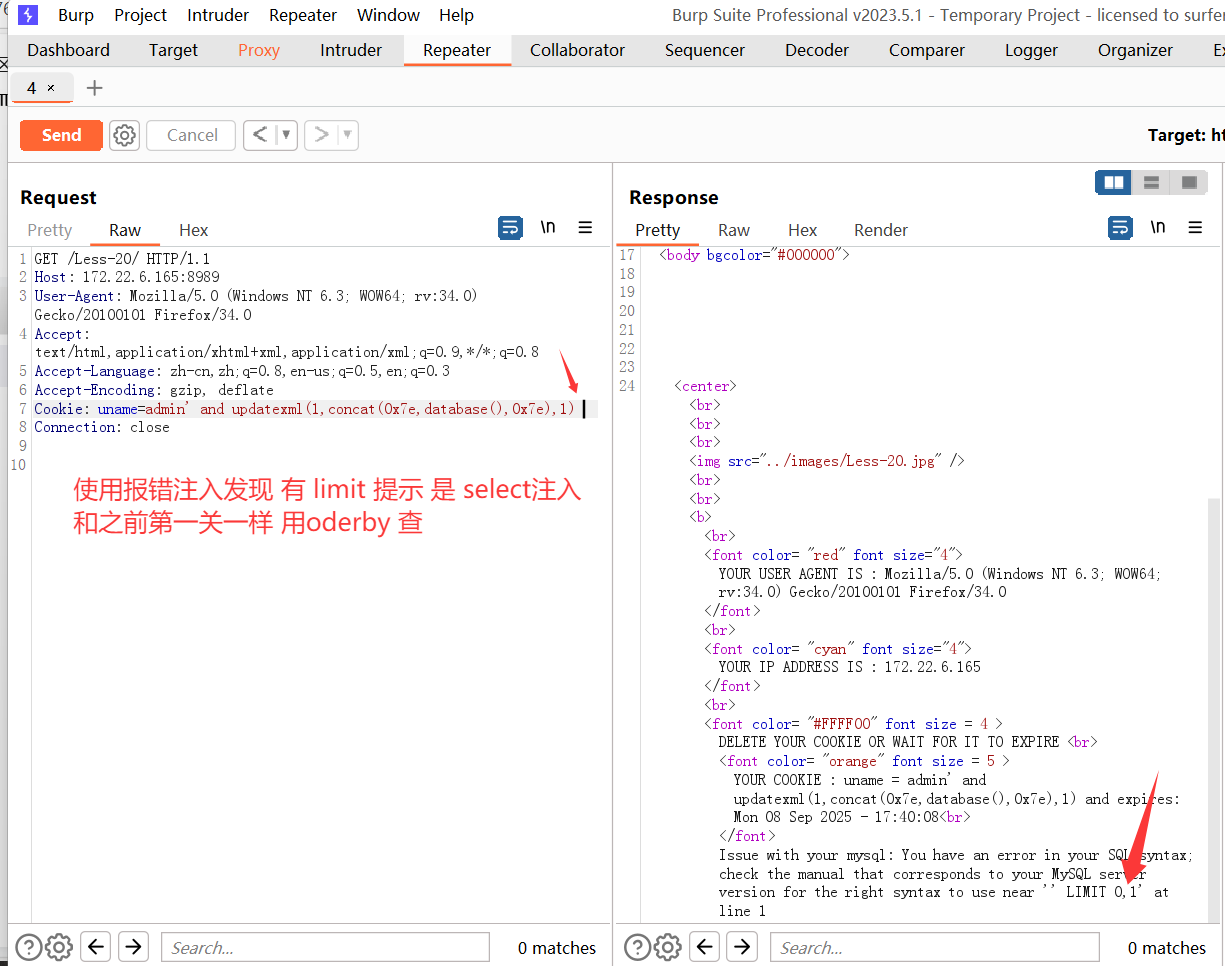Viewport: 1225px width, 966px height.
Task: Click the orange Send button
Action: (61, 135)
